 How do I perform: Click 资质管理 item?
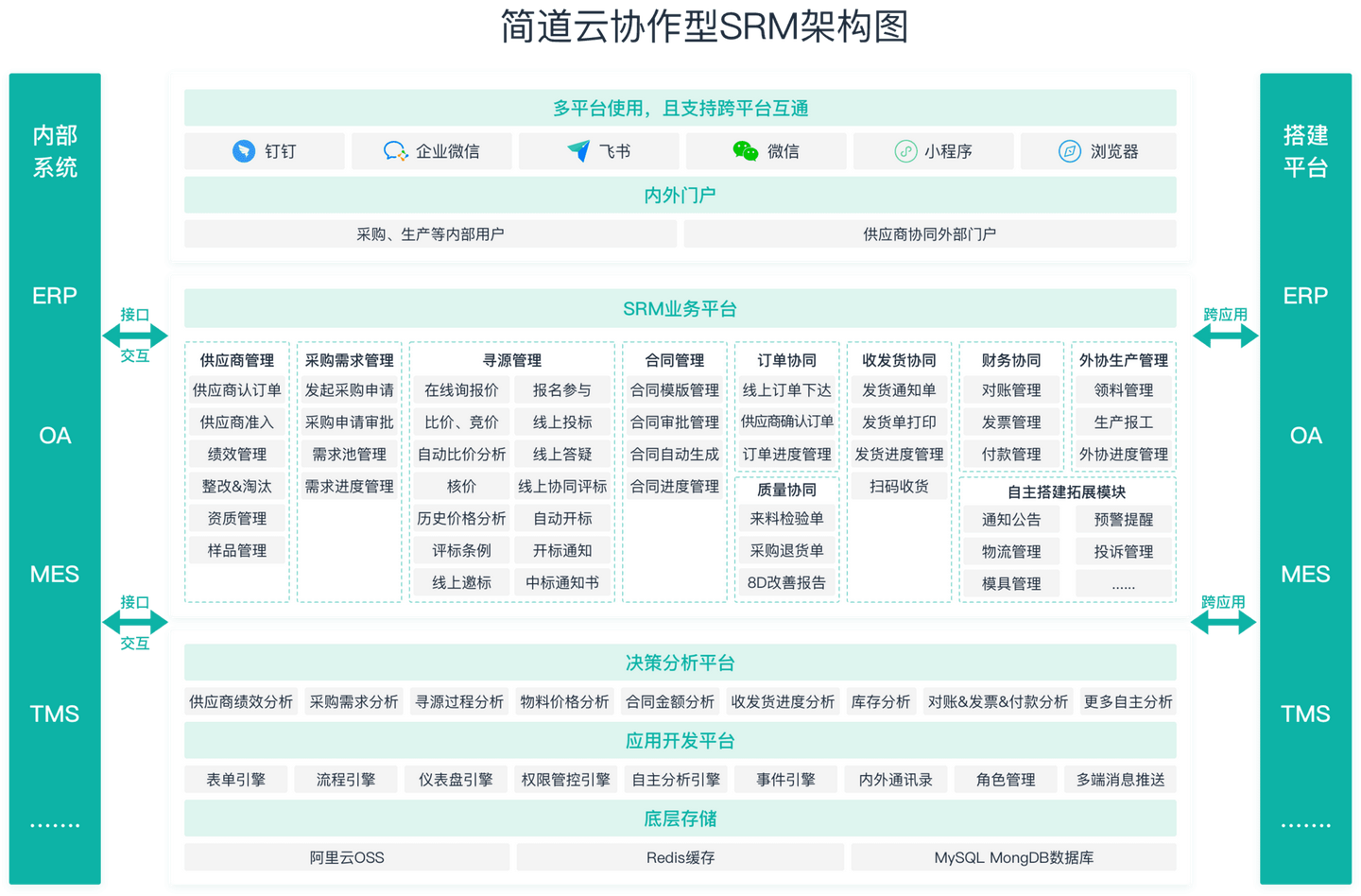coord(237,519)
